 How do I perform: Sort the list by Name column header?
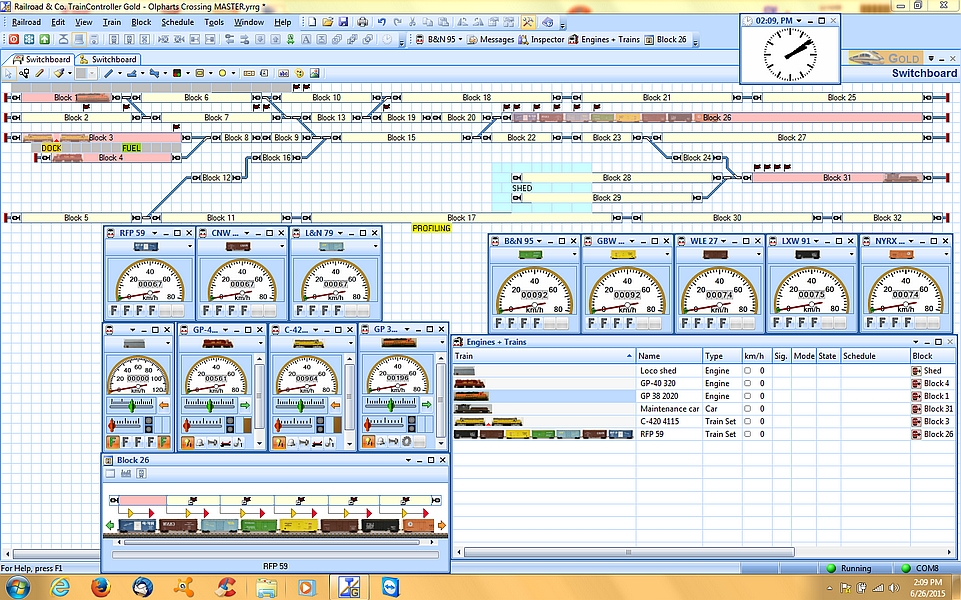pos(669,356)
